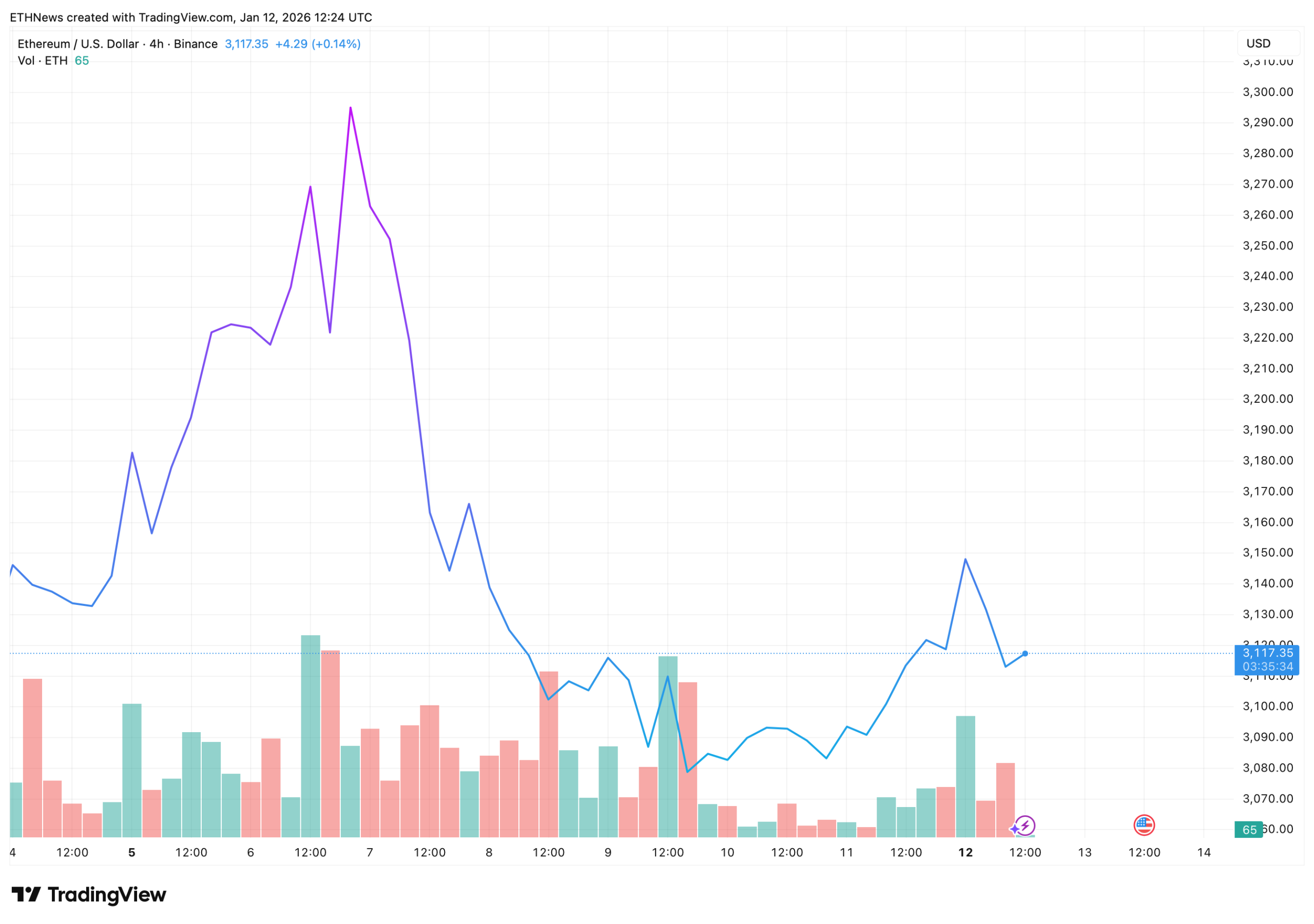
Task: Click the 3,117.35 price in header legend
Action: [246, 44]
